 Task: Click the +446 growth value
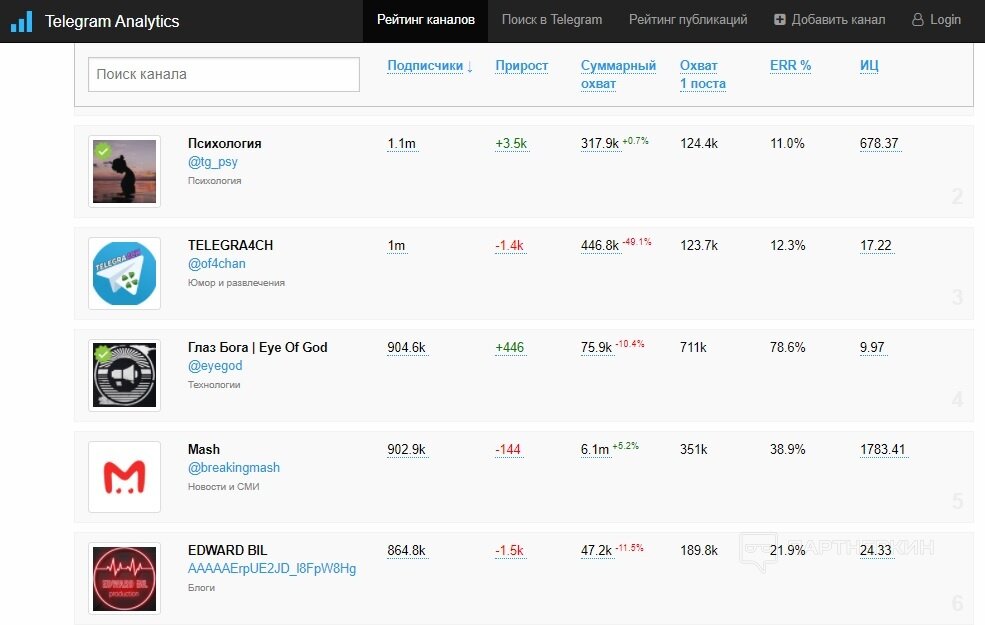pos(509,347)
